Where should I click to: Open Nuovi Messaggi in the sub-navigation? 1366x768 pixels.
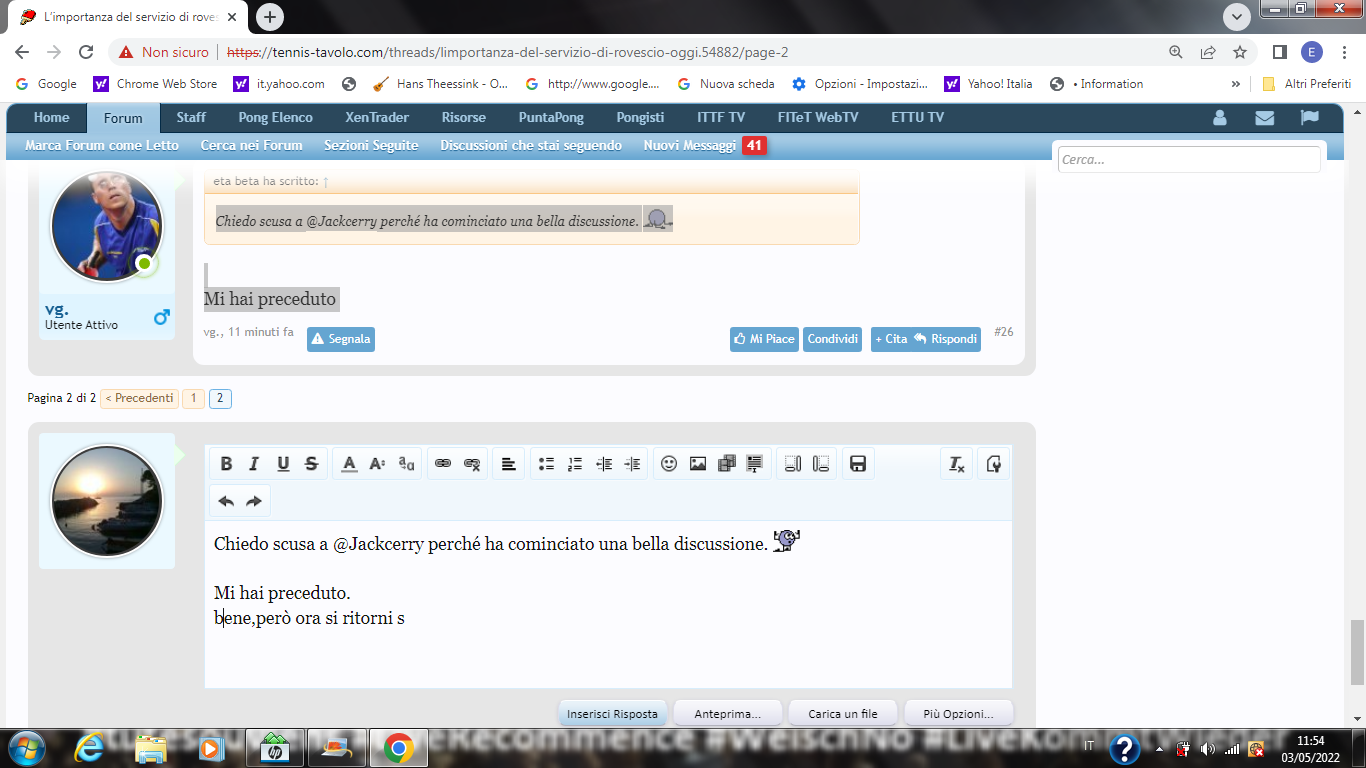pyautogui.click(x=690, y=146)
